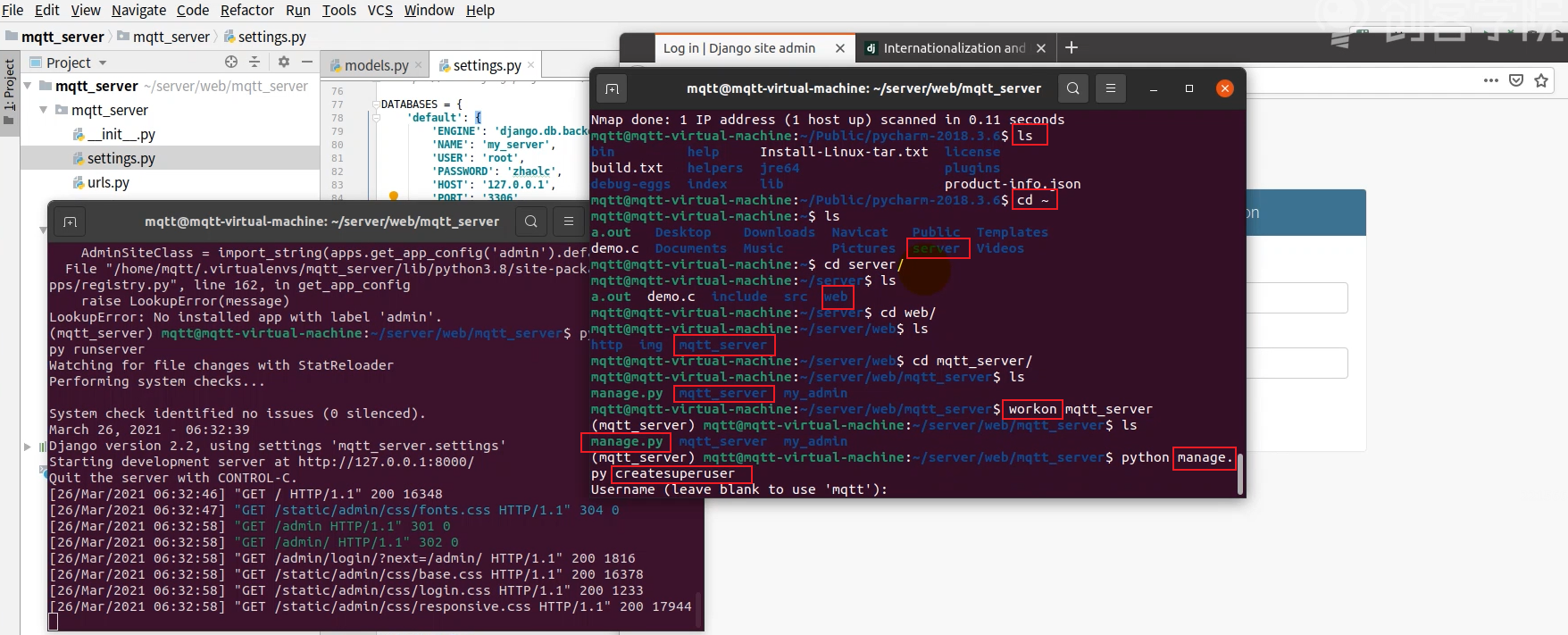The width and height of the screenshot is (1568, 635).
Task: Click settings.py breadcrumb in navigation bar
Action: click(x=265, y=37)
